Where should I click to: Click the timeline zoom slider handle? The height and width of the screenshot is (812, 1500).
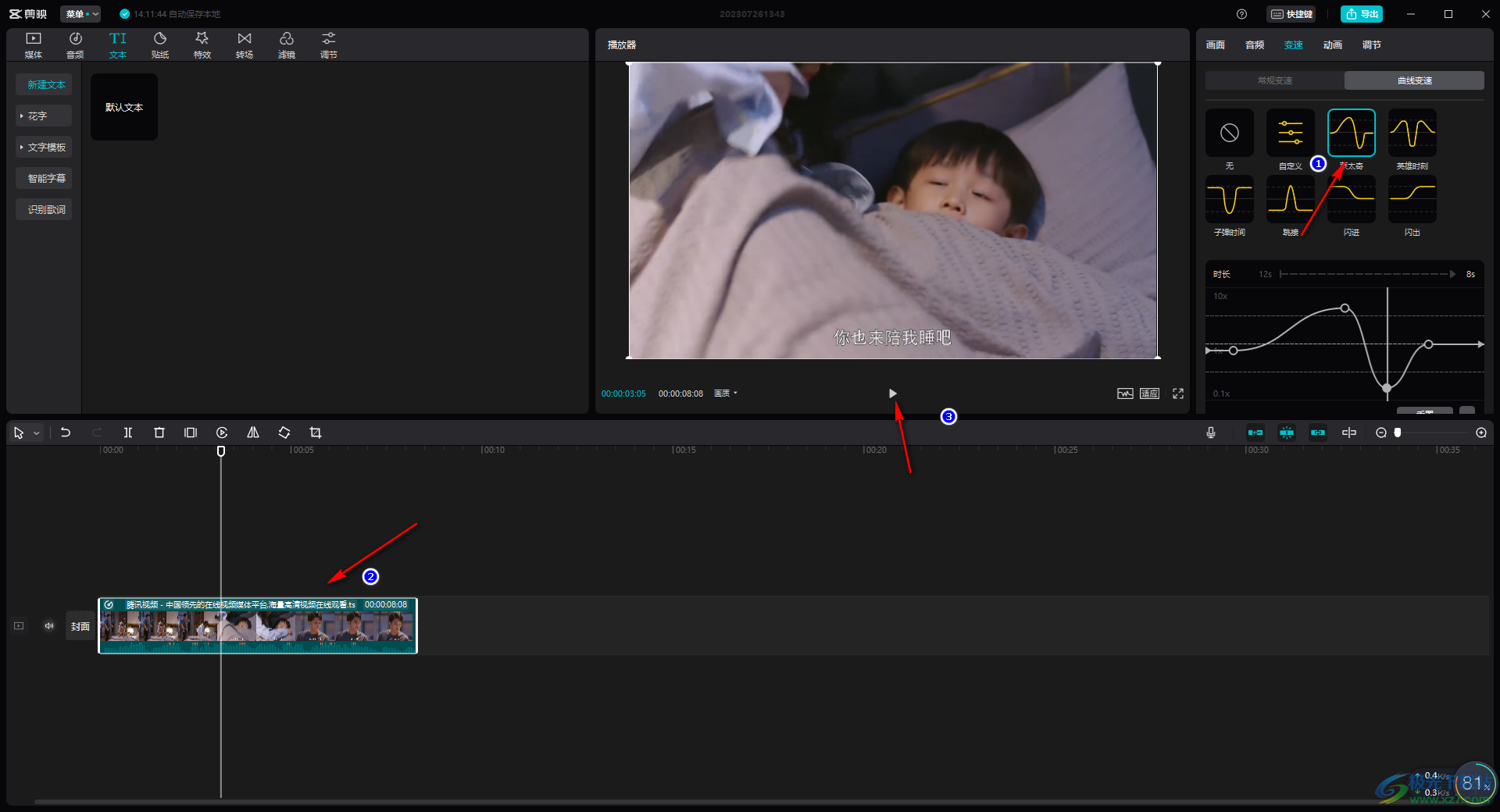coord(1398,433)
